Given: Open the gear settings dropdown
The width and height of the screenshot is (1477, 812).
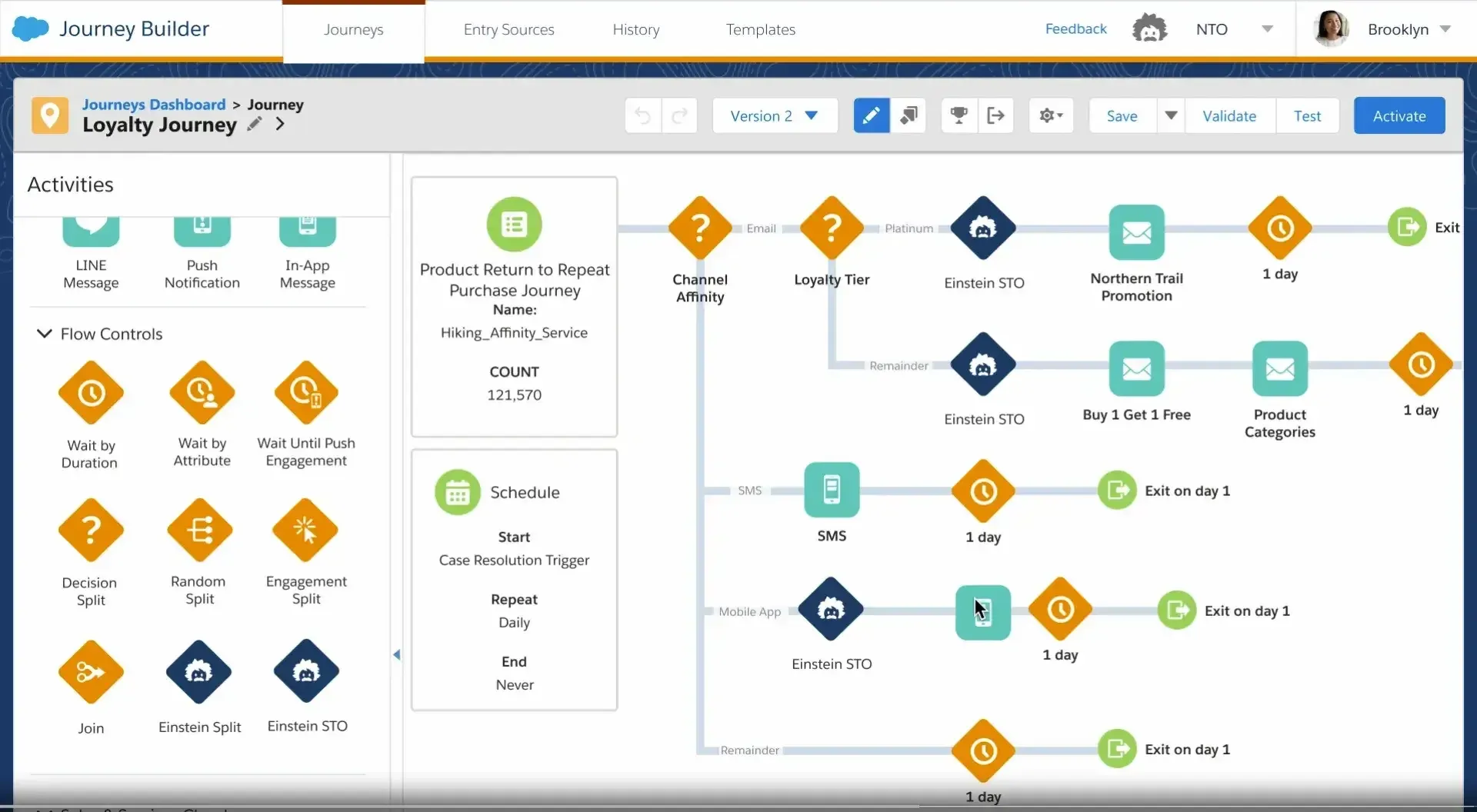Looking at the screenshot, I should point(1051,115).
